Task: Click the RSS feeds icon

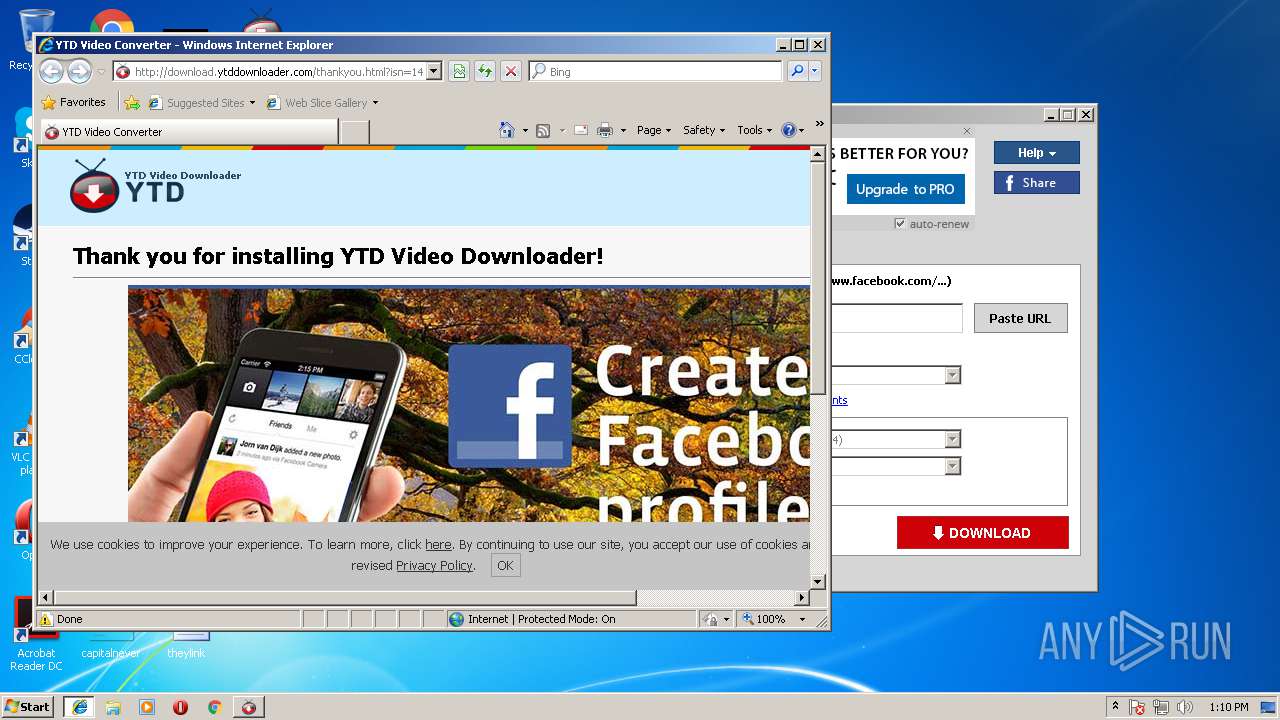Action: click(x=543, y=130)
